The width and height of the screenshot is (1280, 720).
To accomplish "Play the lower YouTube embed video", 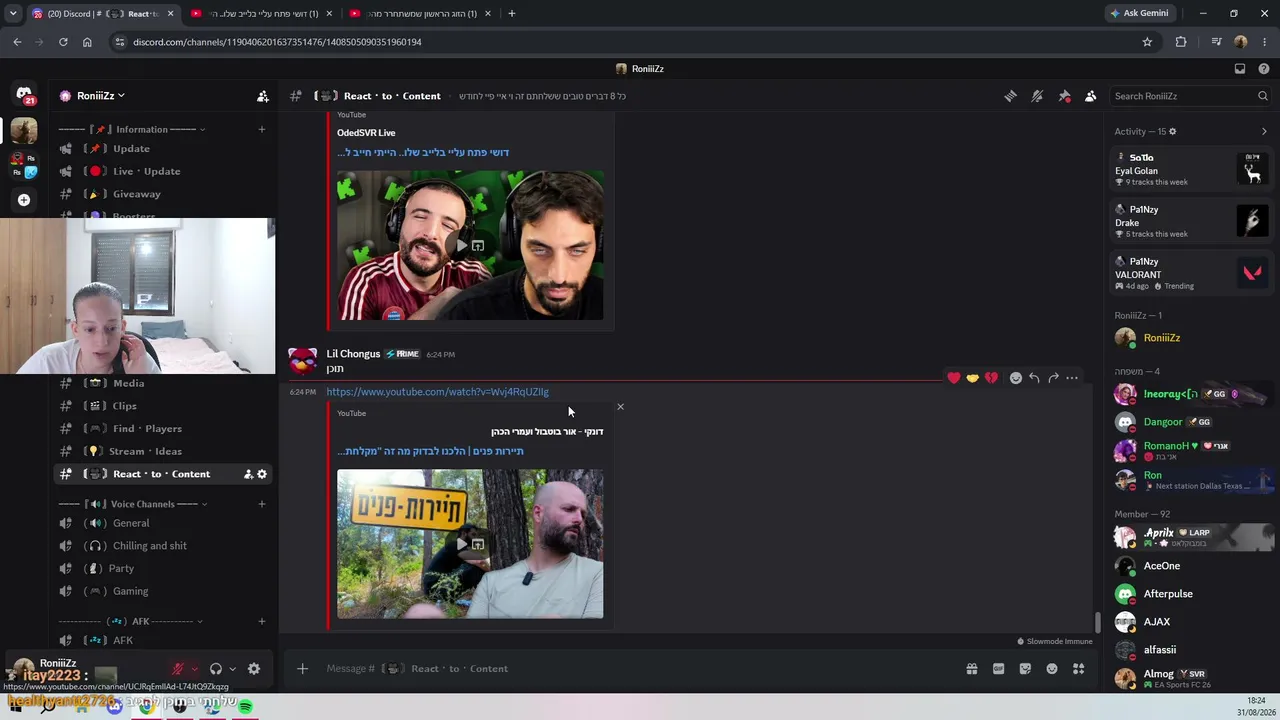I will pos(461,544).
